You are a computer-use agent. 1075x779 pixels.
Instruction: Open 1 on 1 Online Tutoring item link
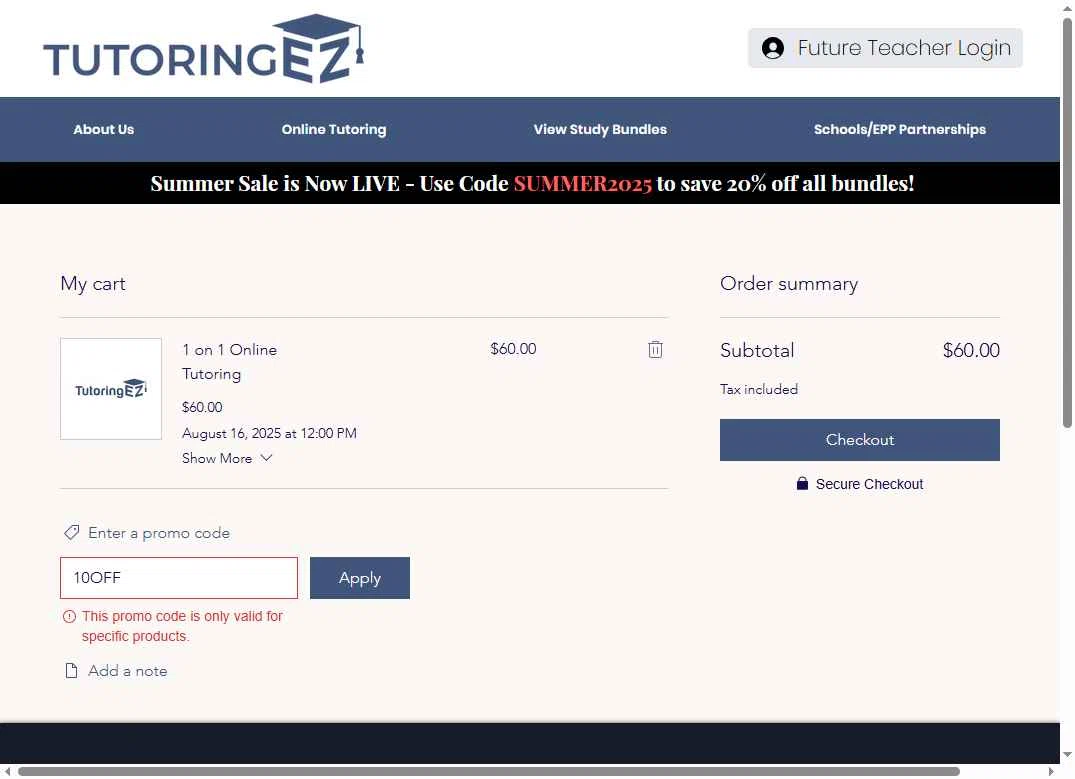pyautogui.click(x=230, y=361)
